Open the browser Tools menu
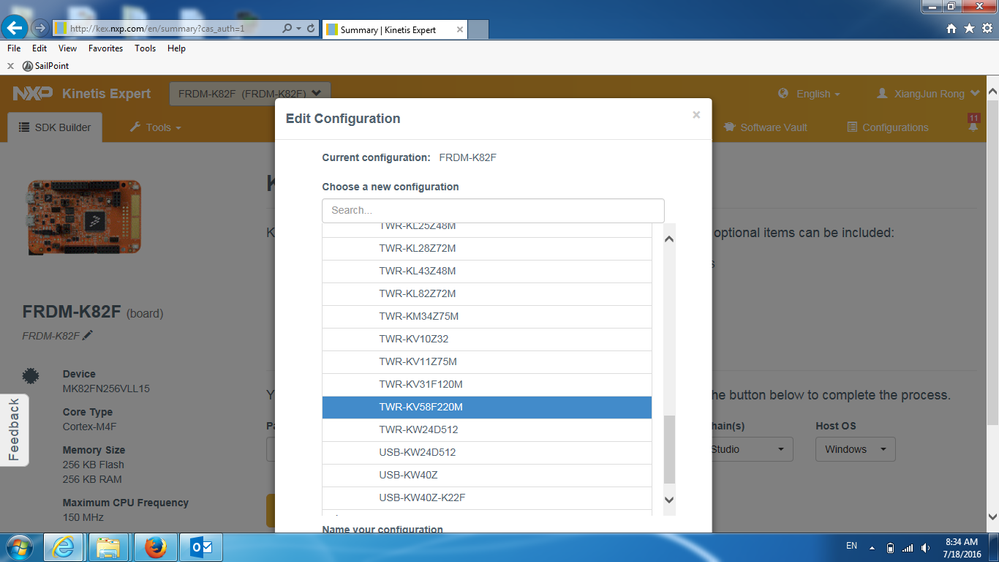This screenshot has width=999, height=562. pos(145,48)
